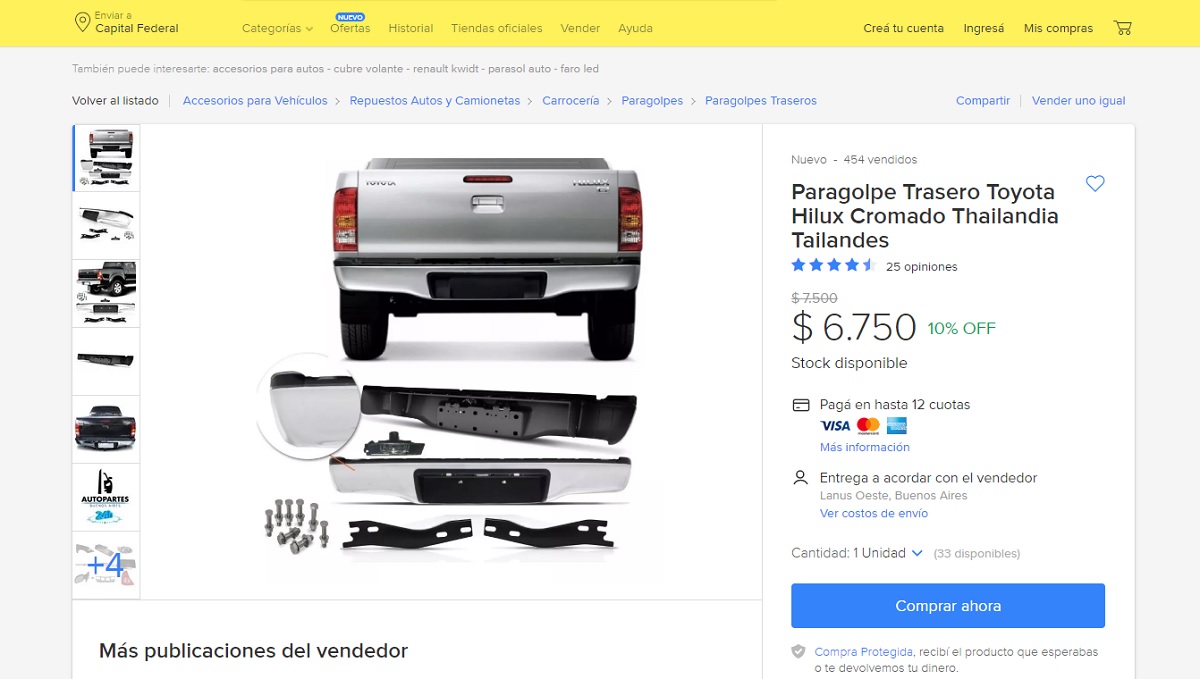Viewport: 1200px width, 679px height.
Task: Open Más información payment link
Action: pyautogui.click(x=865, y=447)
